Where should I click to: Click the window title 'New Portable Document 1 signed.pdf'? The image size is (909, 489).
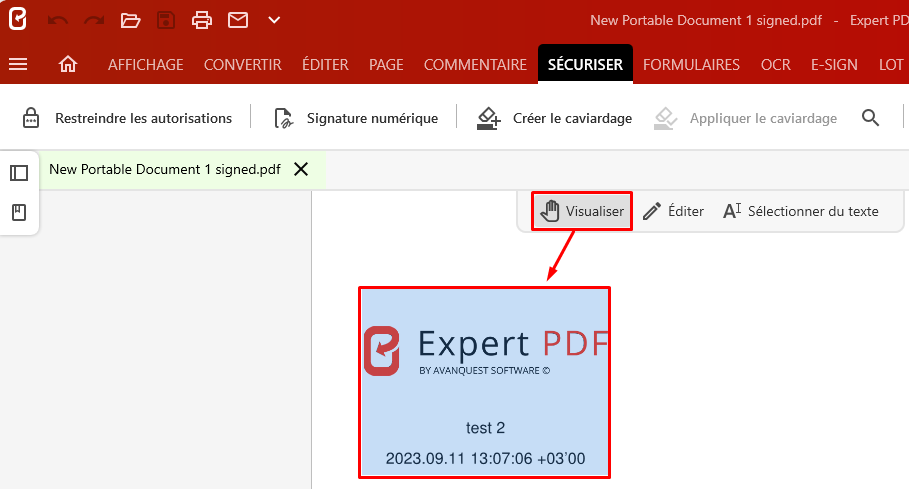[706, 20]
